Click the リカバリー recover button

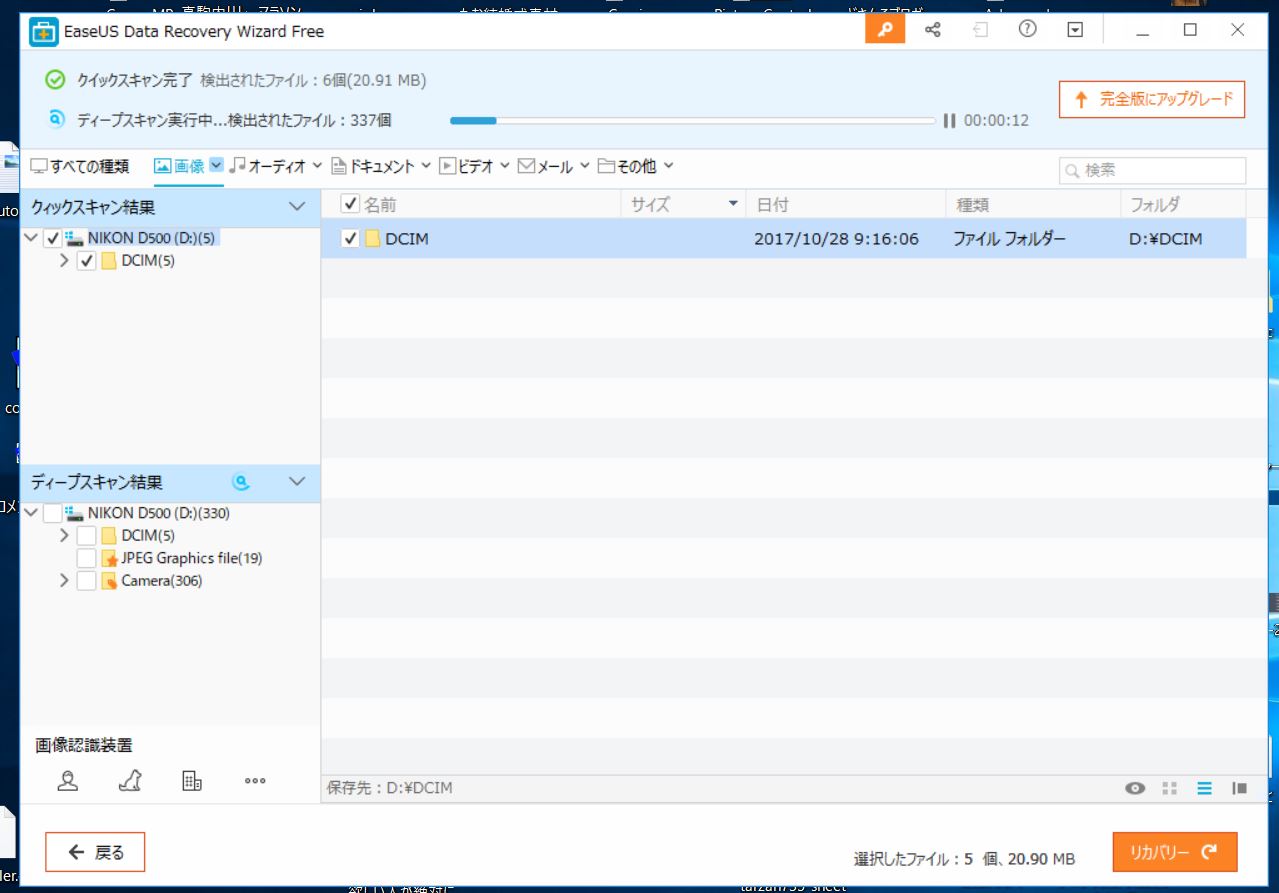coord(1175,852)
